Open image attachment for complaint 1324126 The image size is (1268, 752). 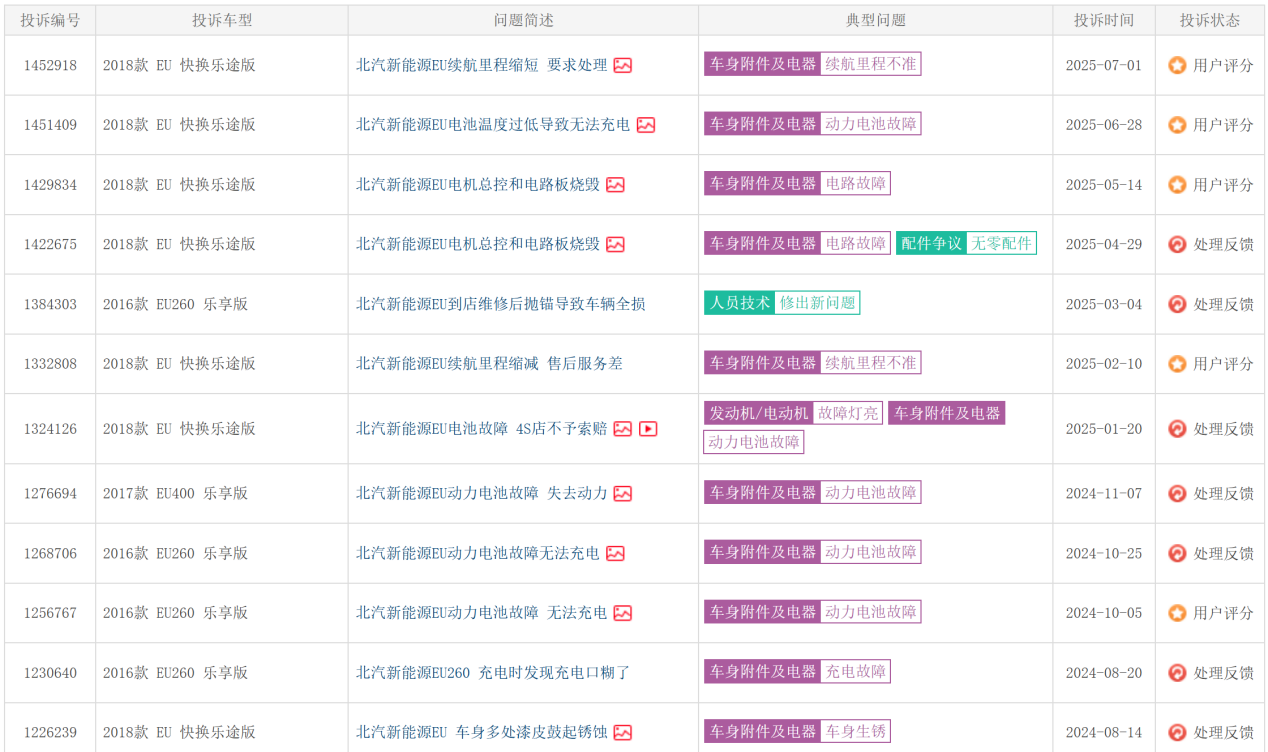622,429
